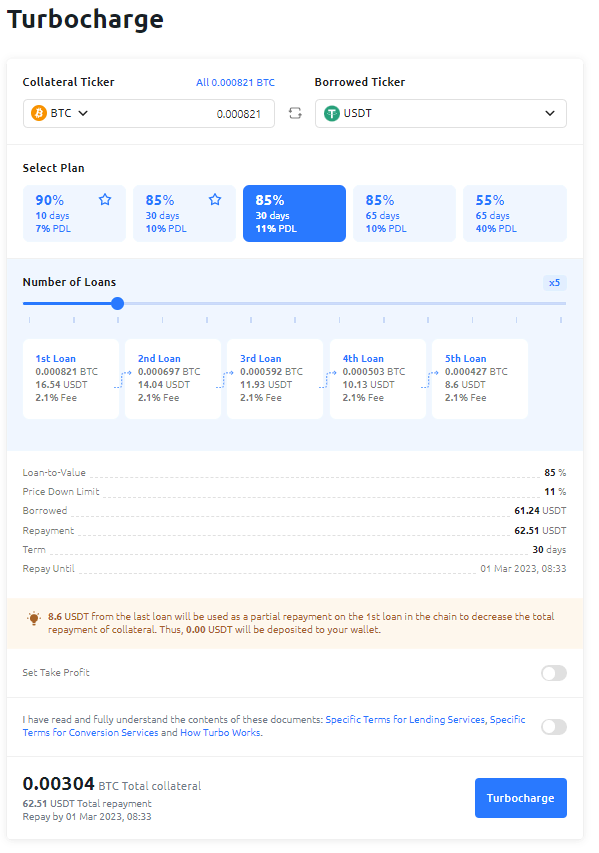This screenshot has width=599, height=853.
Task: Favorite the 85% 10% PDL plan star
Action: 215,200
